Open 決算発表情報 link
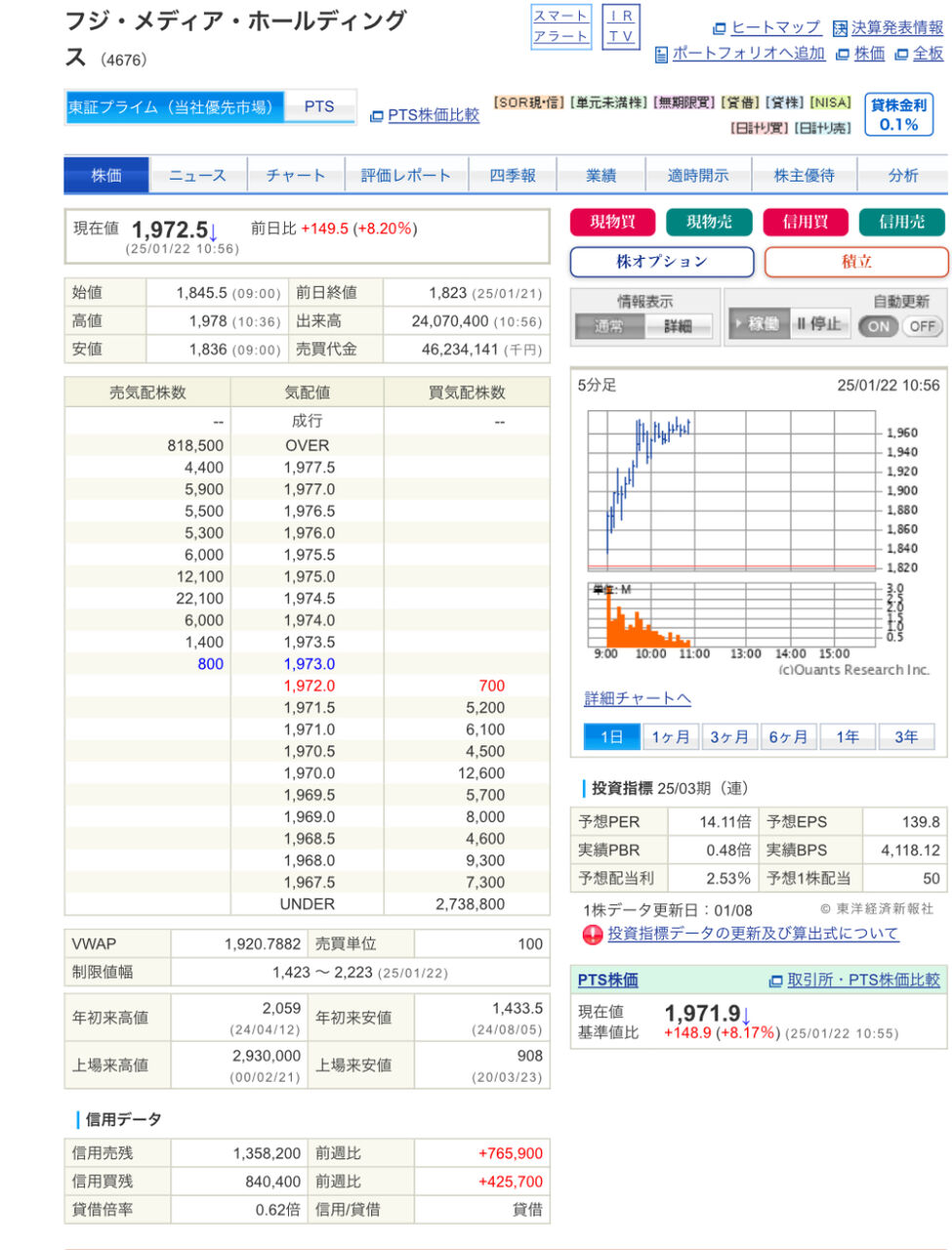The height and width of the screenshot is (1250, 952). tap(897, 27)
